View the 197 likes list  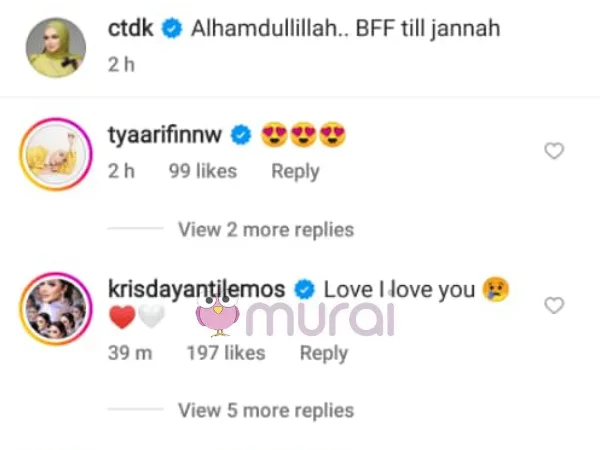coord(226,352)
